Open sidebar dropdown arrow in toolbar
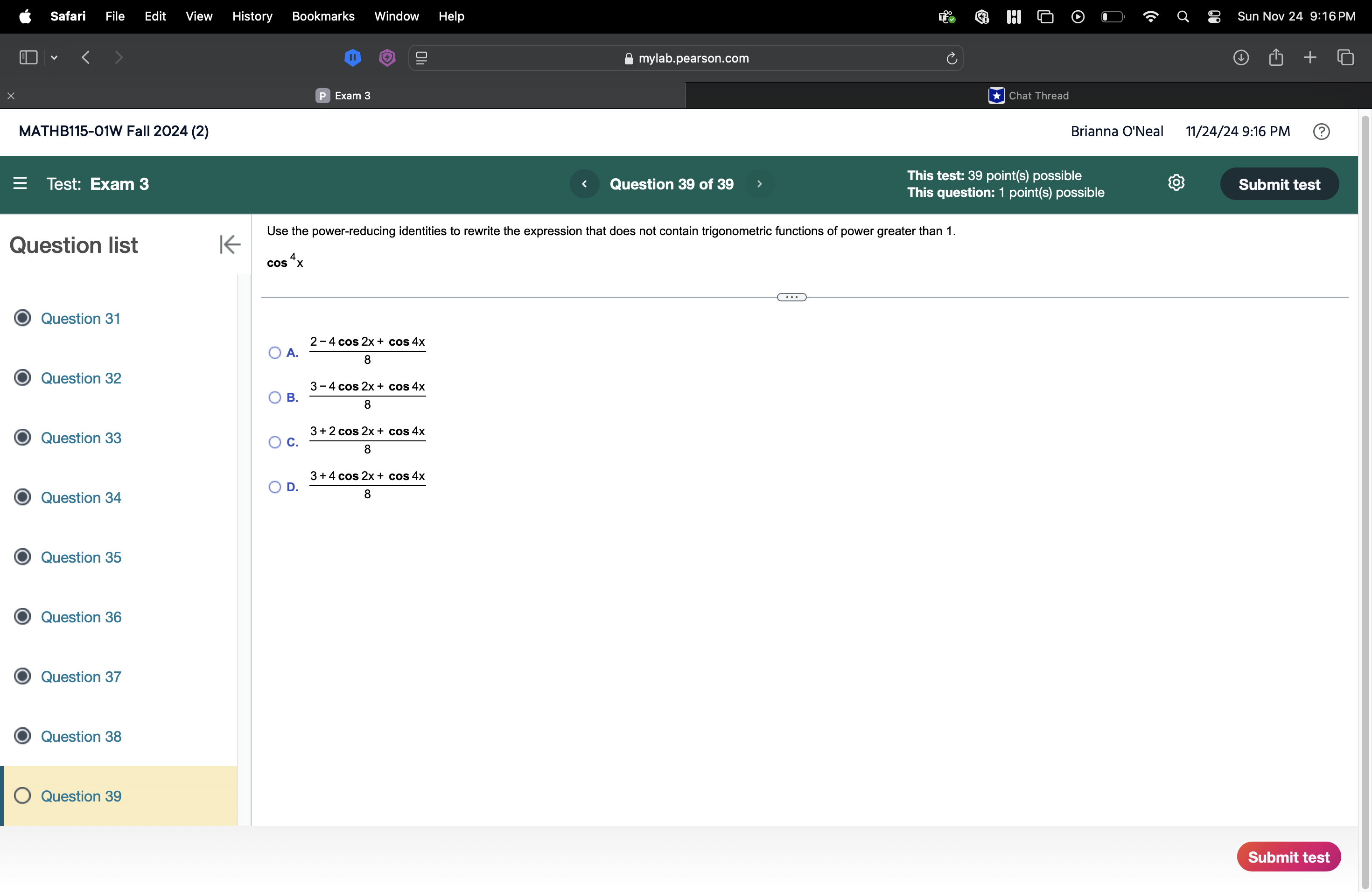Viewport: 1372px width, 892px height. click(54, 58)
